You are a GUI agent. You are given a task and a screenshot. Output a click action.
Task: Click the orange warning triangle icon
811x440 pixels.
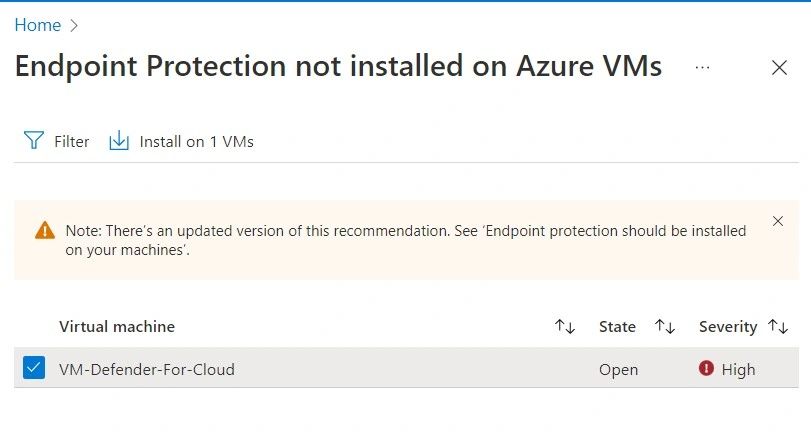(x=45, y=230)
